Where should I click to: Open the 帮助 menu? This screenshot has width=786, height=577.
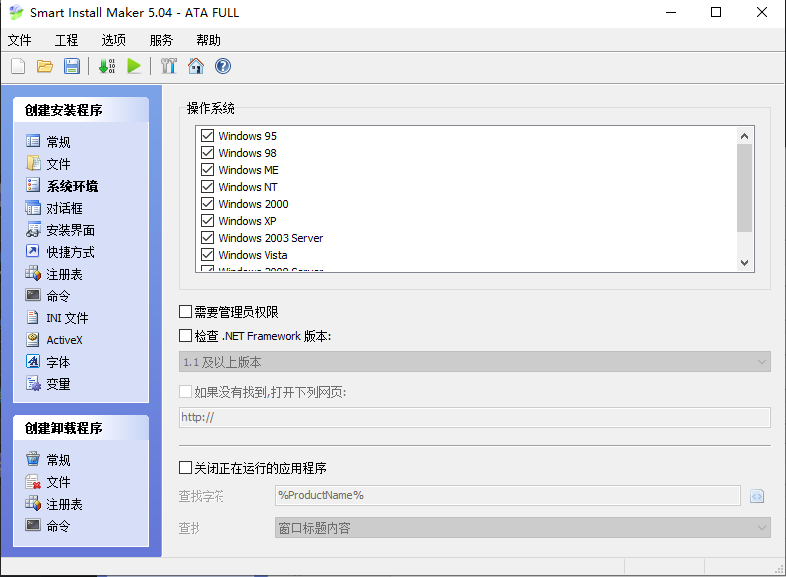[x=209, y=40]
